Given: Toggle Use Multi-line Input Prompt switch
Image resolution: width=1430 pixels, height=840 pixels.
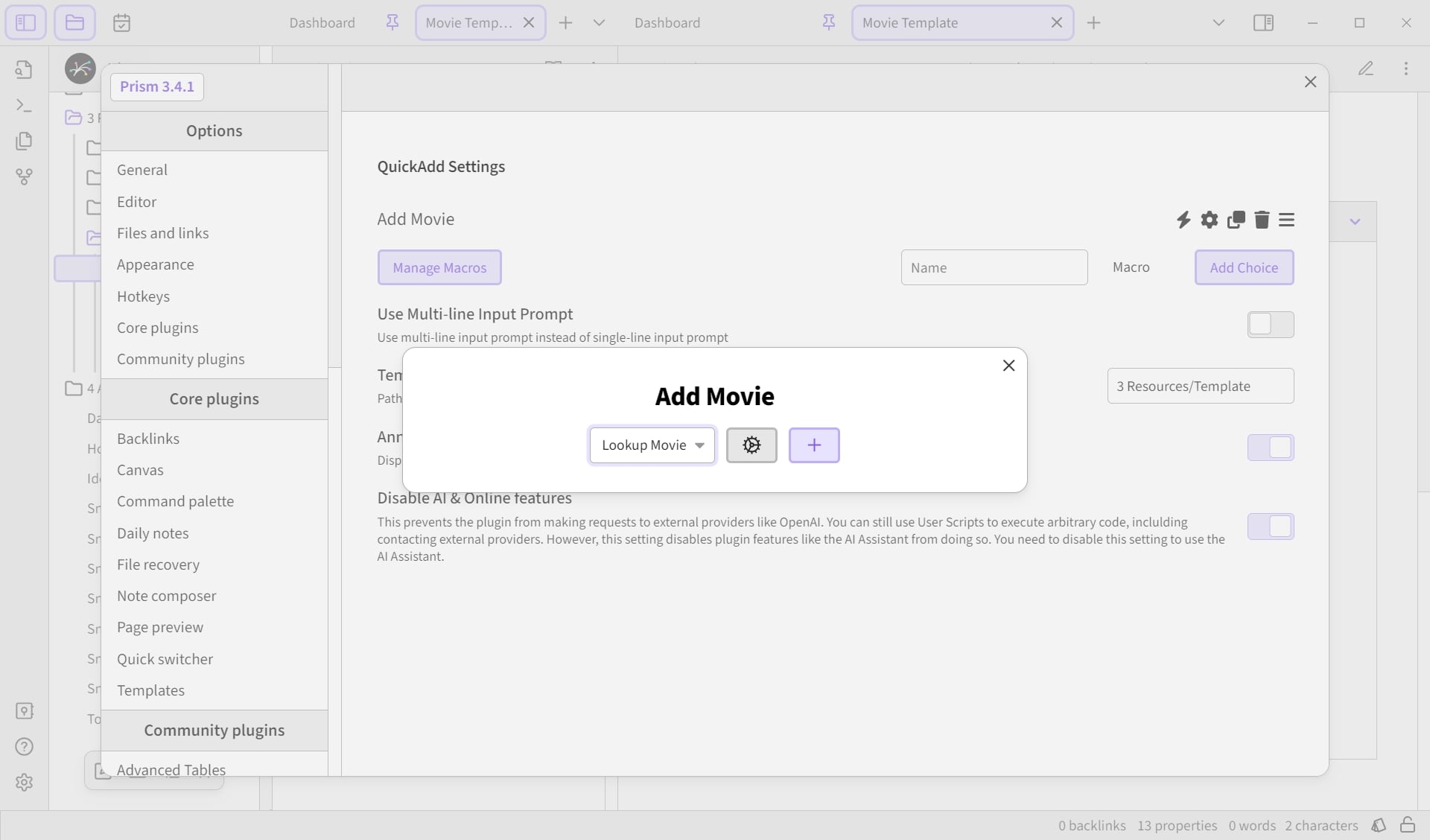Looking at the screenshot, I should point(1271,325).
